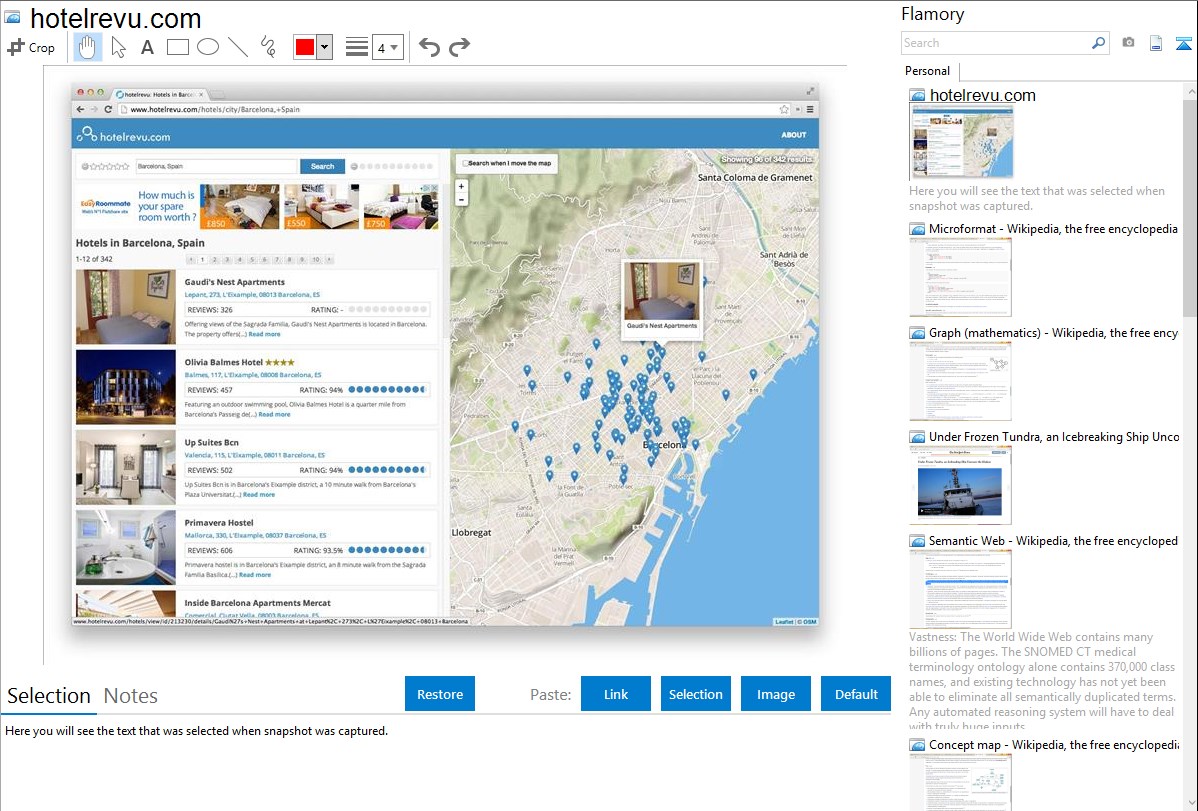Switch to the Selection tab

(49, 696)
